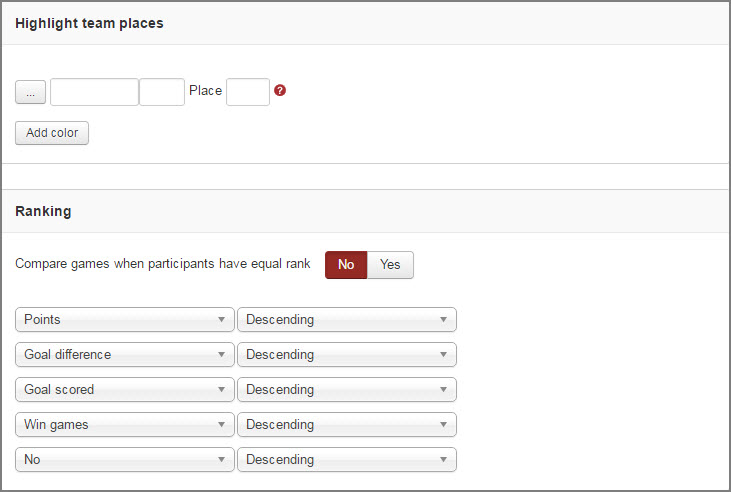The image size is (731, 492).
Task: Click the small input field before Place label
Action: click(x=162, y=92)
